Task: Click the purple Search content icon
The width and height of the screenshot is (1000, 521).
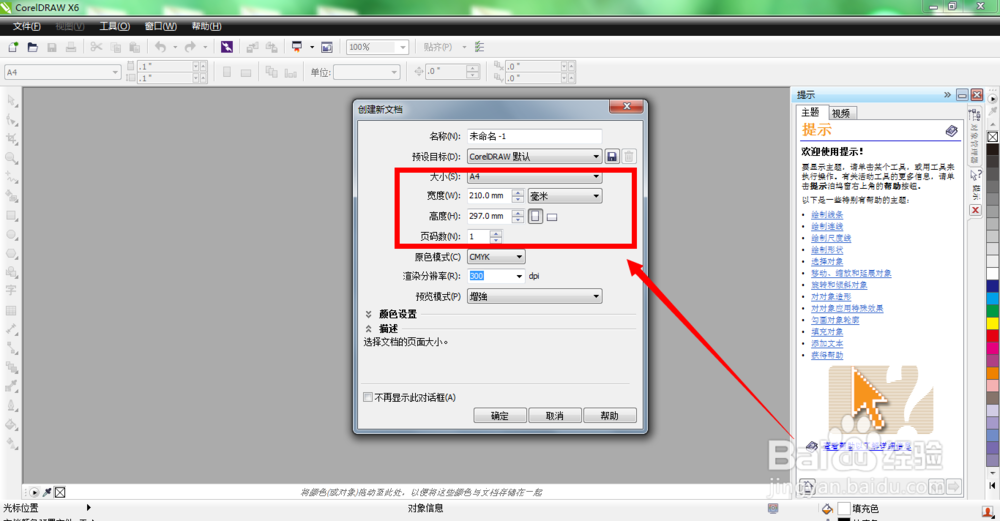Action: (x=226, y=47)
